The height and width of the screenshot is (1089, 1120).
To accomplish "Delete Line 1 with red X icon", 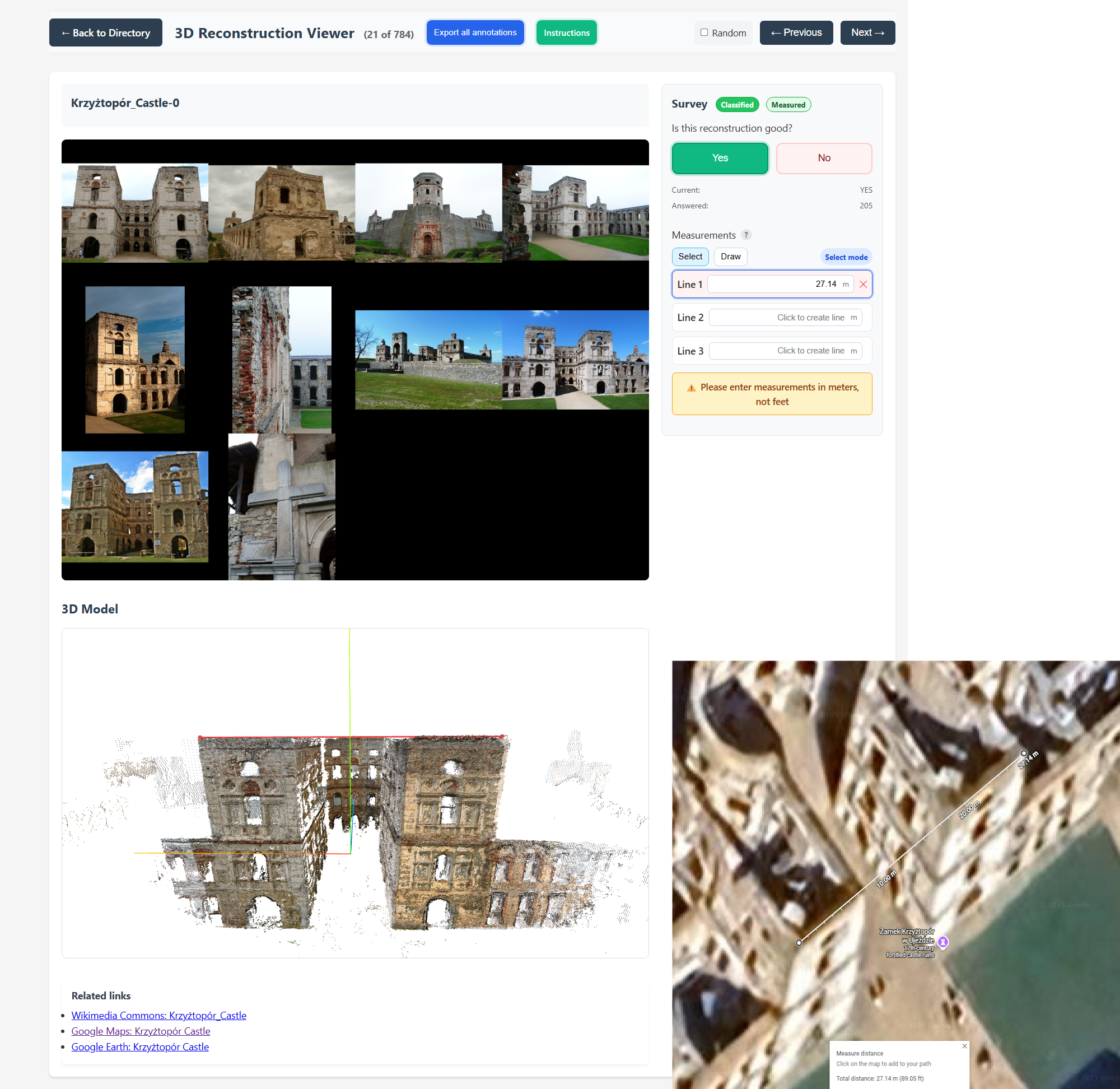I will [863, 284].
